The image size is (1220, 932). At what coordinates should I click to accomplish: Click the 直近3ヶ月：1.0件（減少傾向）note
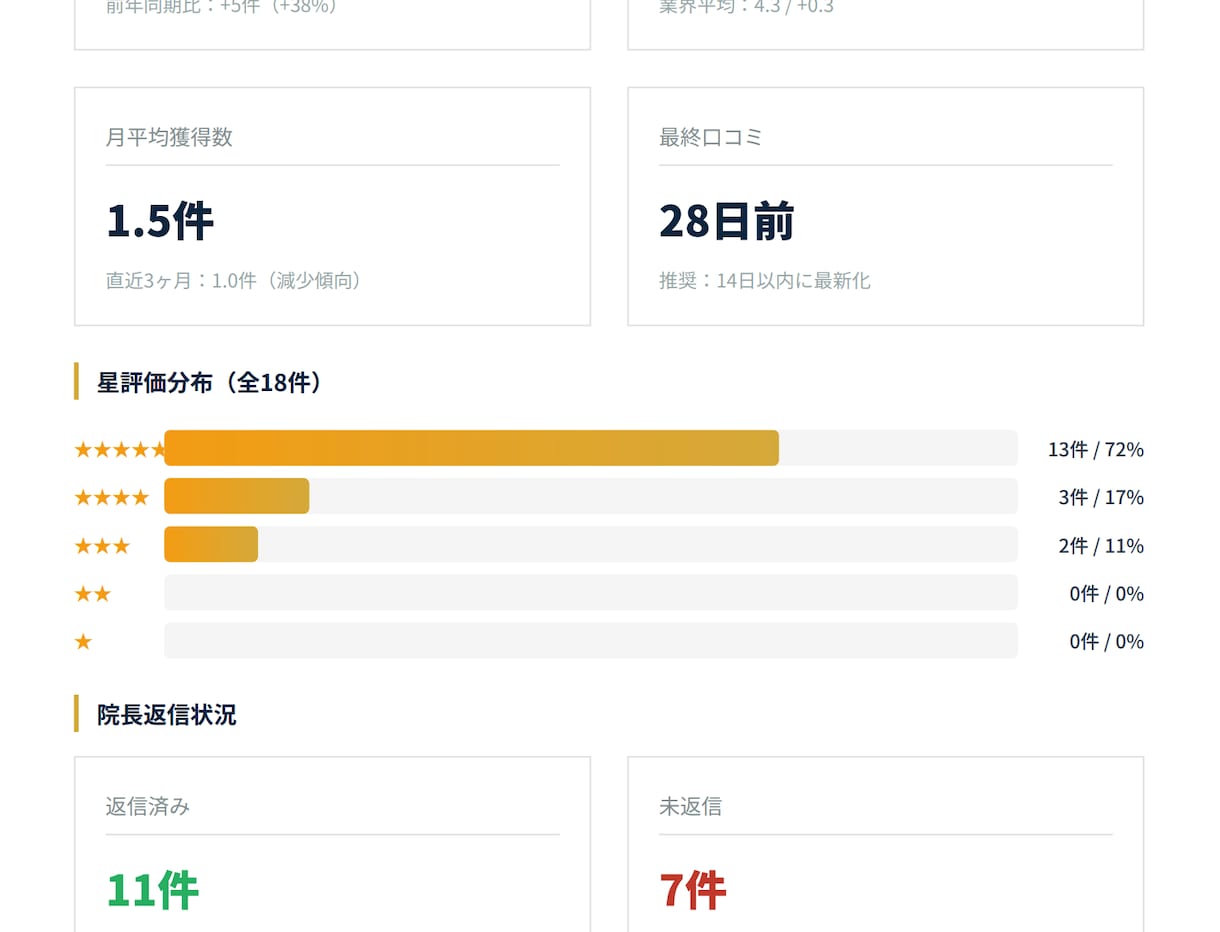point(236,281)
